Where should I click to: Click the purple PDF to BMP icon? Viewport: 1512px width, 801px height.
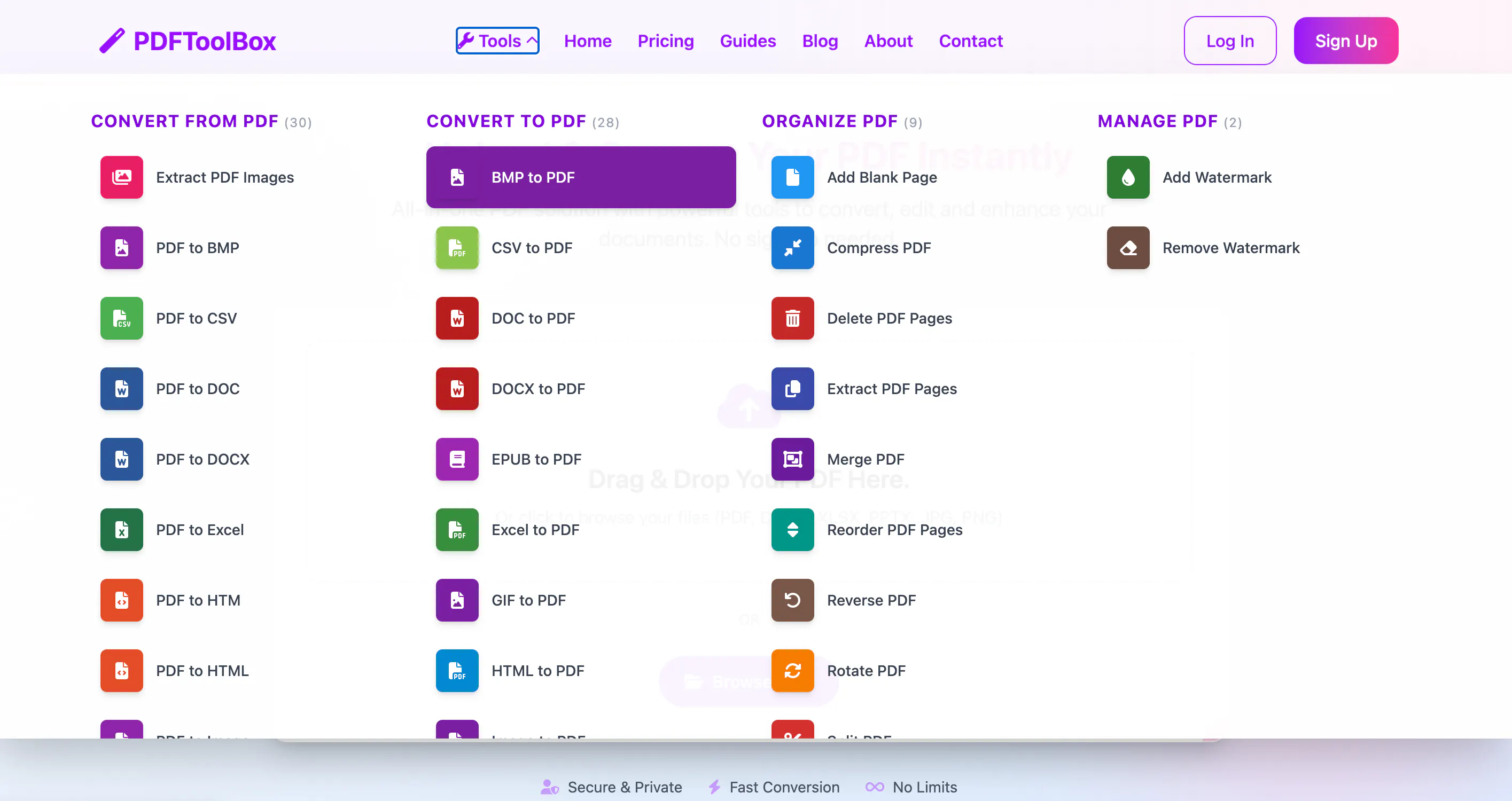click(121, 248)
